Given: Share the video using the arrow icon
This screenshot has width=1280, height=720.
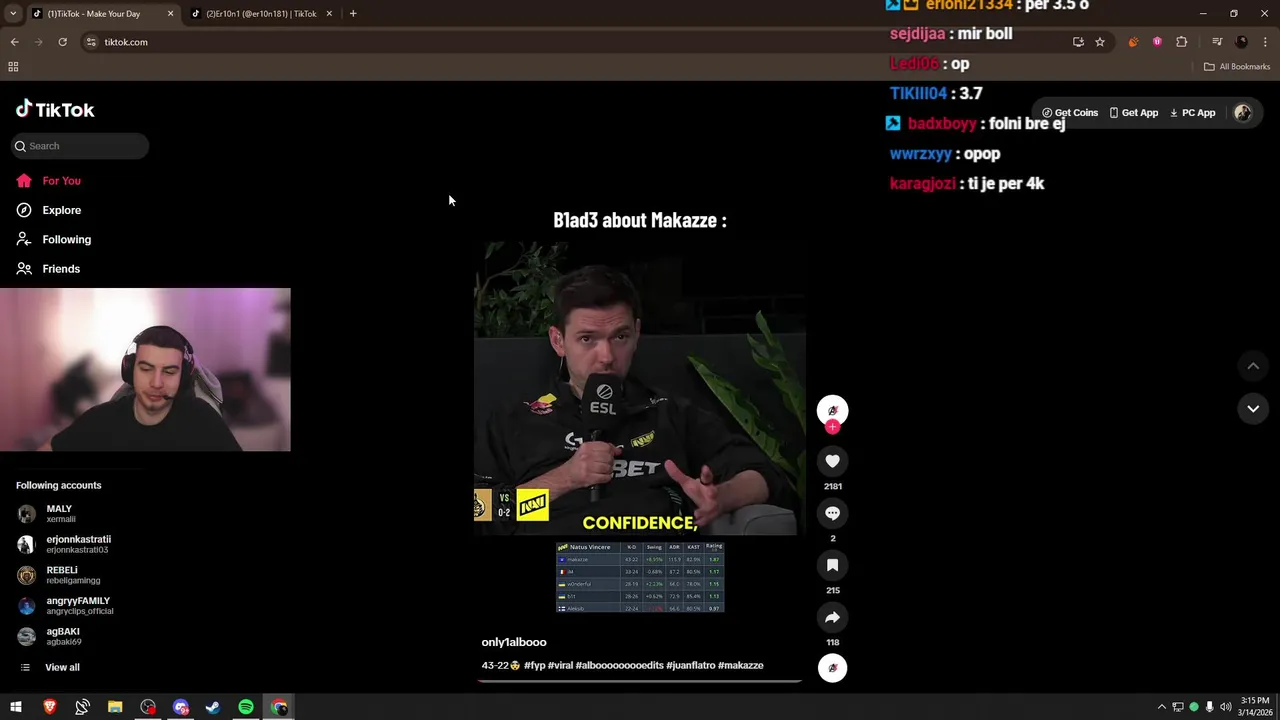Looking at the screenshot, I should 832,617.
